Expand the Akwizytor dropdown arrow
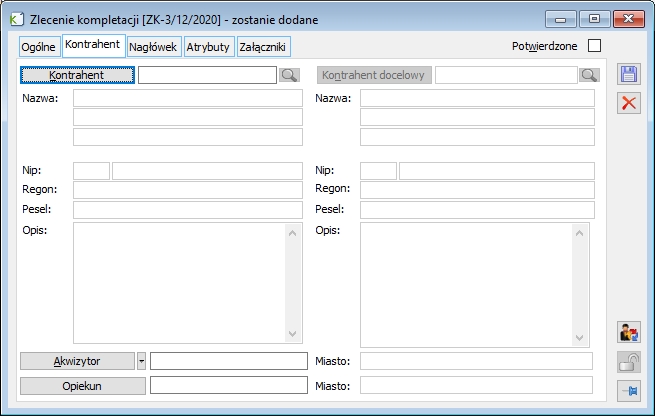Screen dimensions: 655x416 (x=141, y=361)
